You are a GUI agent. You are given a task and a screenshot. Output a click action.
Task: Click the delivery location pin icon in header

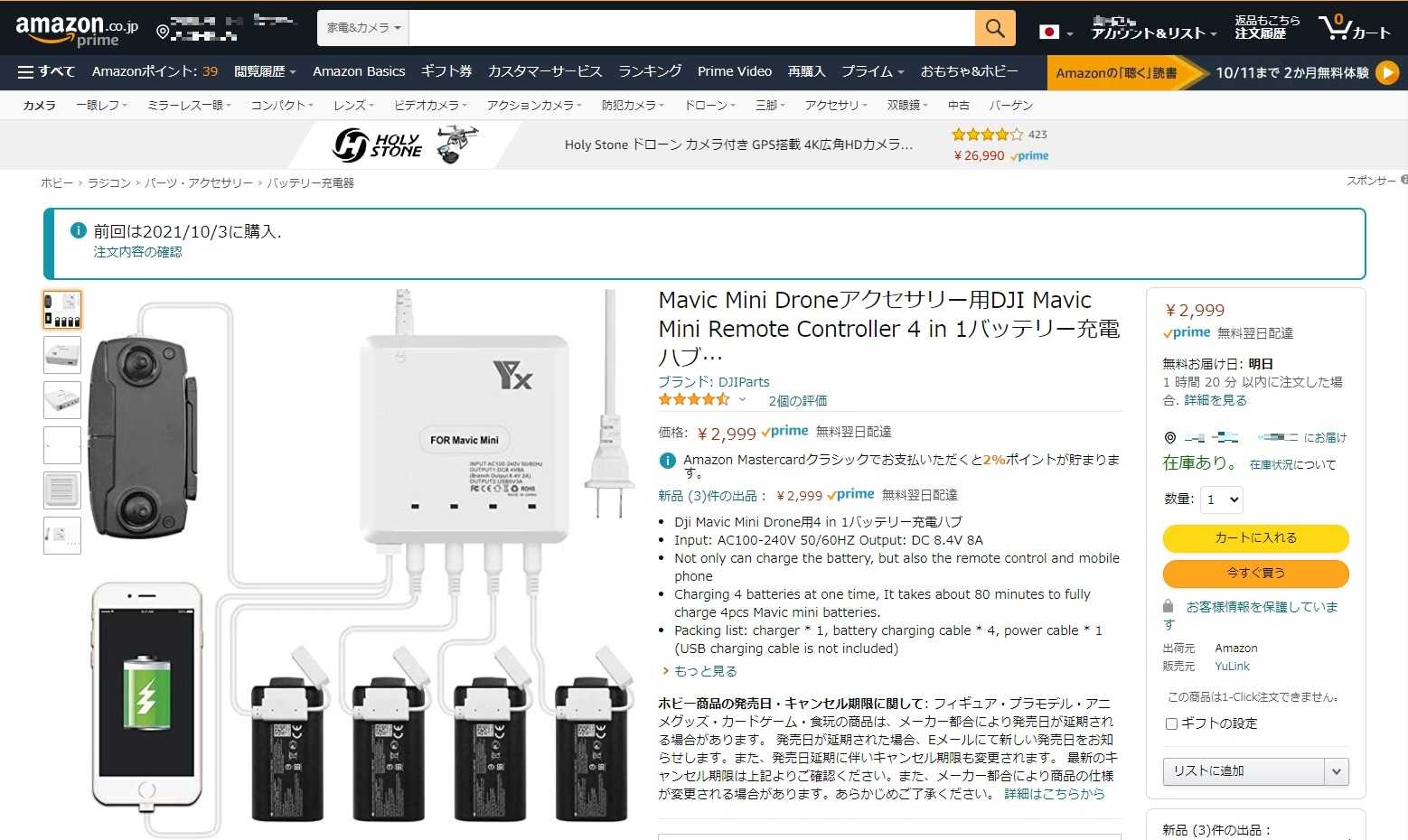(x=163, y=32)
